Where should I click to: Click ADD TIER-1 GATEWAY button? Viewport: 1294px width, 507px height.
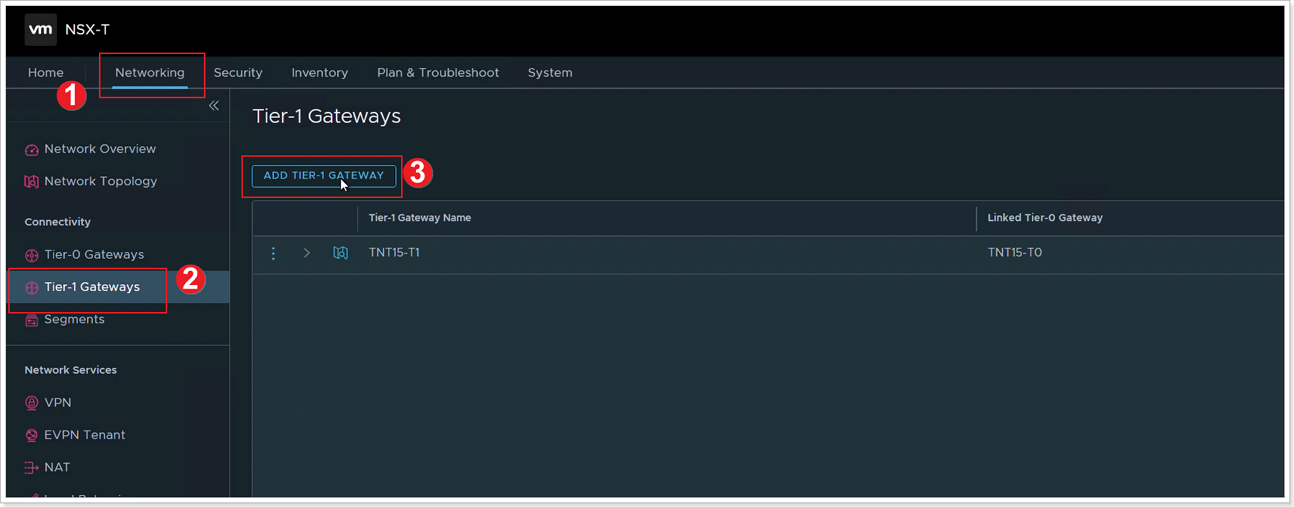coord(324,176)
